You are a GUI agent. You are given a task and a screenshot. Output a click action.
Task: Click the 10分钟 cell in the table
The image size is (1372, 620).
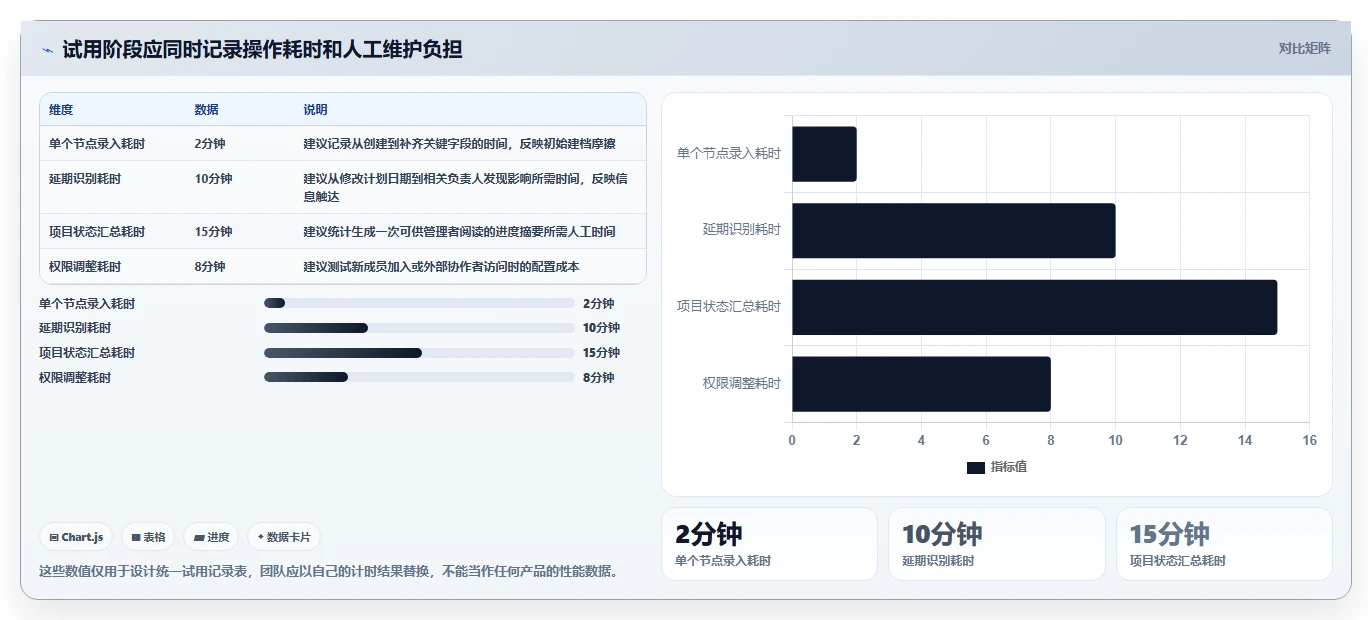tap(213, 179)
